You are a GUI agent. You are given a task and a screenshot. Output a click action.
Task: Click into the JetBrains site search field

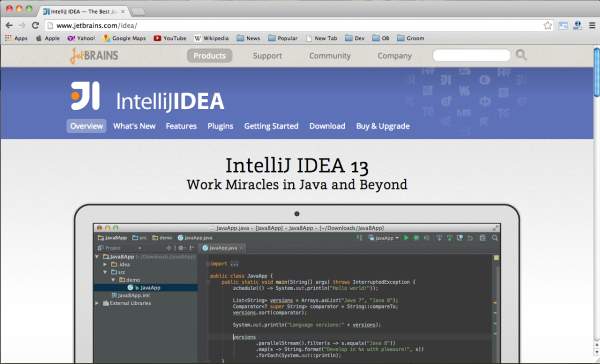471,55
